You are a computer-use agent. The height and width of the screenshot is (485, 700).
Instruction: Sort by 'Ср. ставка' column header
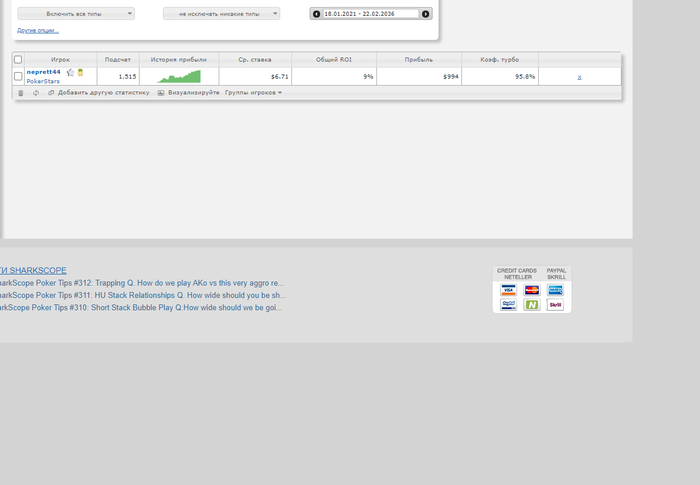pos(255,59)
